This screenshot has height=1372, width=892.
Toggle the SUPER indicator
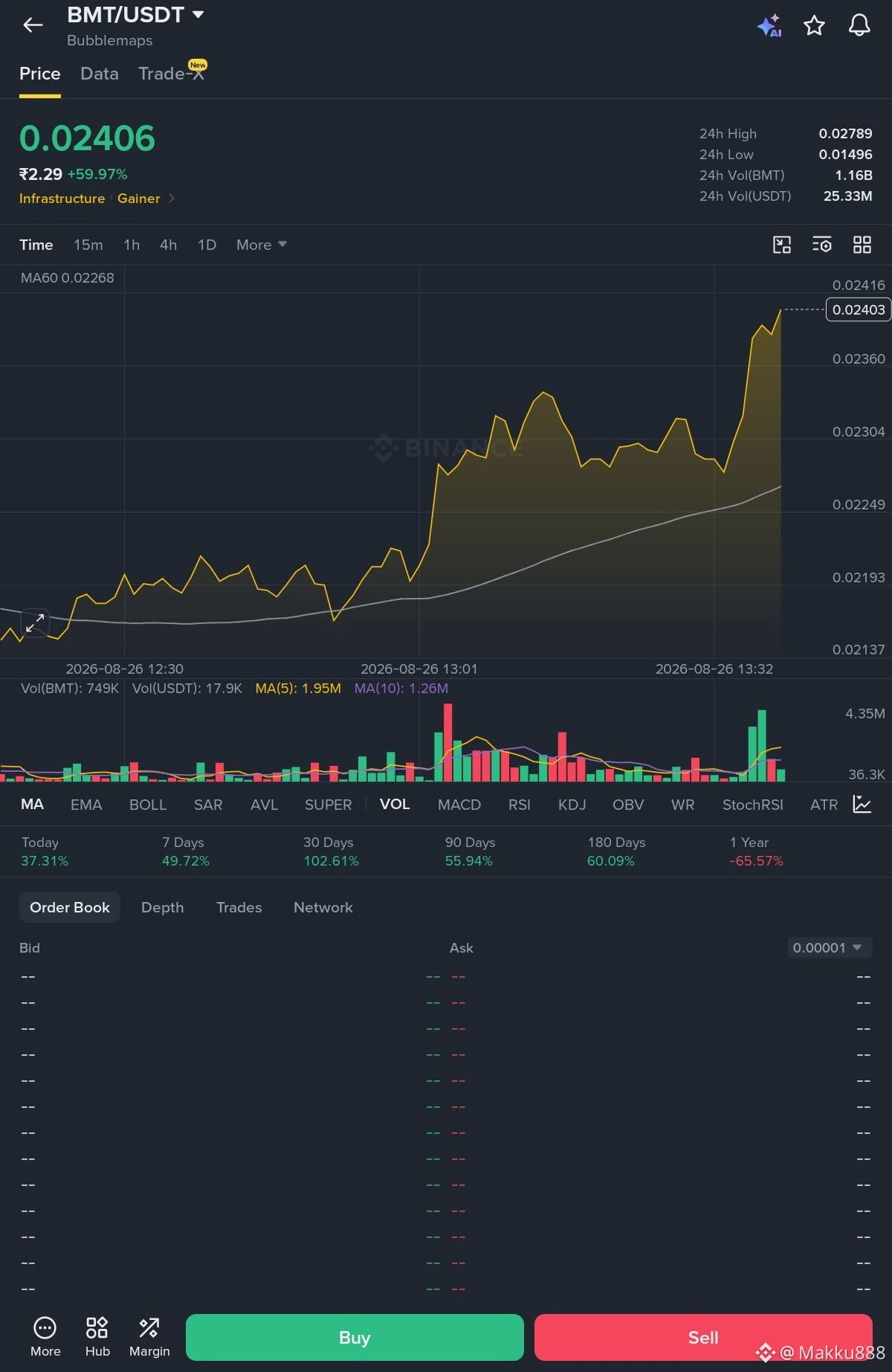[x=329, y=805]
